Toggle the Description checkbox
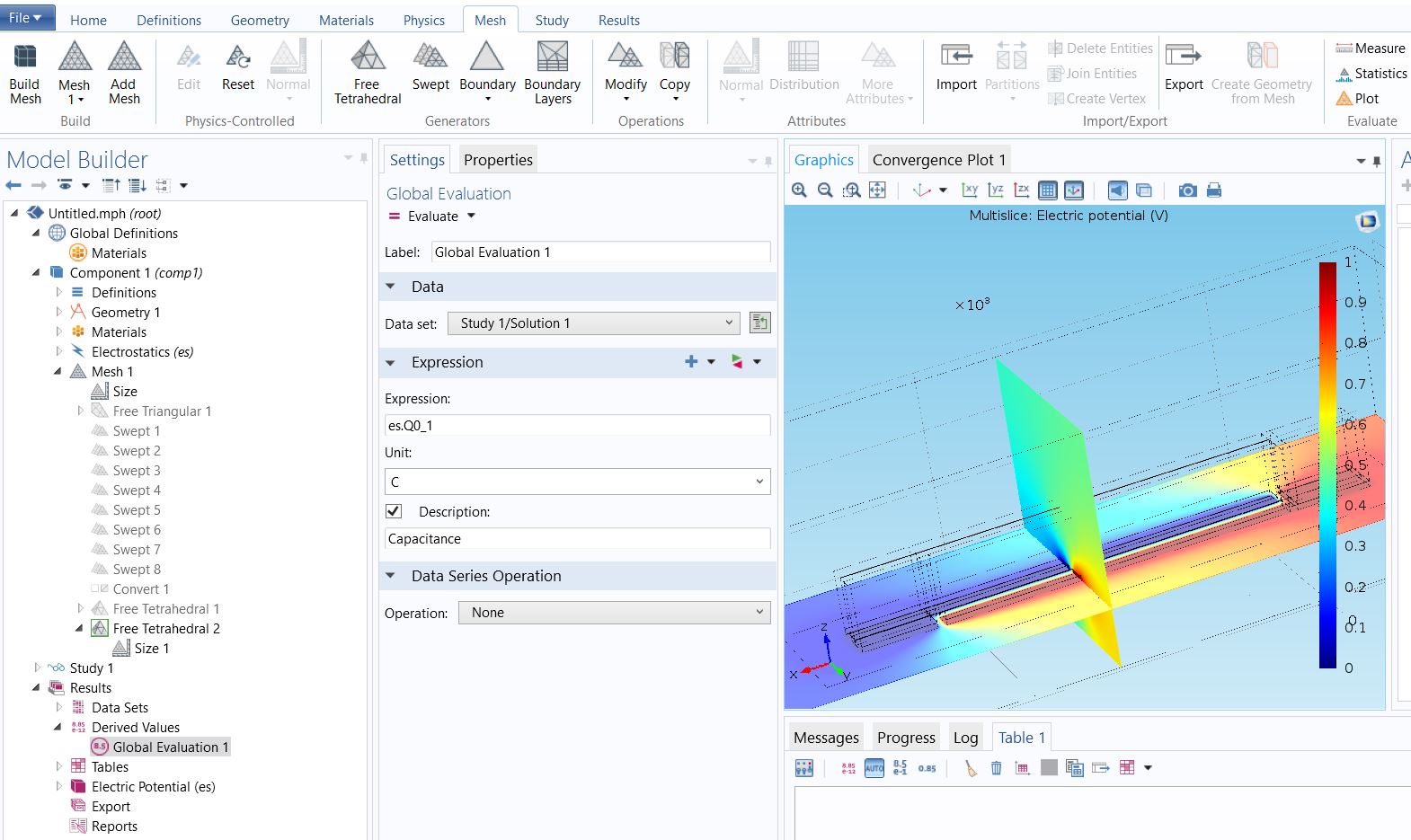The width and height of the screenshot is (1411, 840). click(x=394, y=511)
